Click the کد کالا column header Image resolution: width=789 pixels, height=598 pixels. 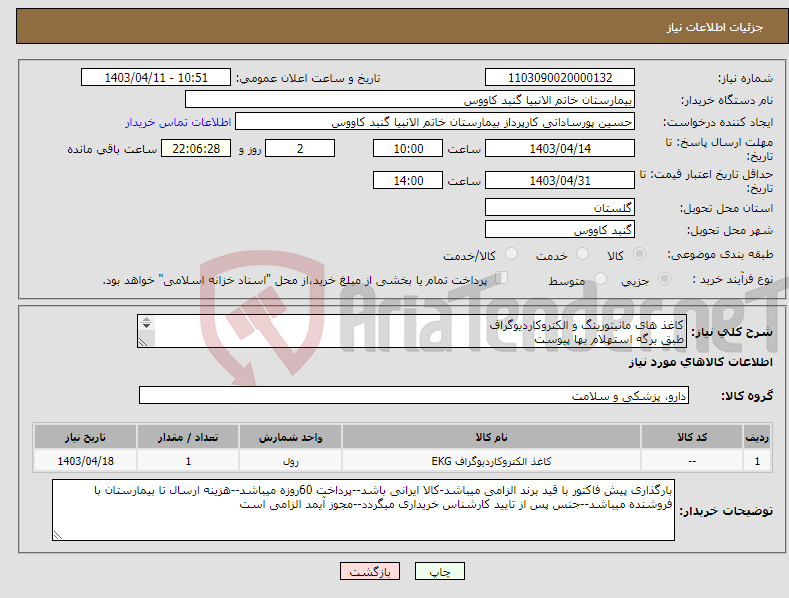click(x=692, y=437)
